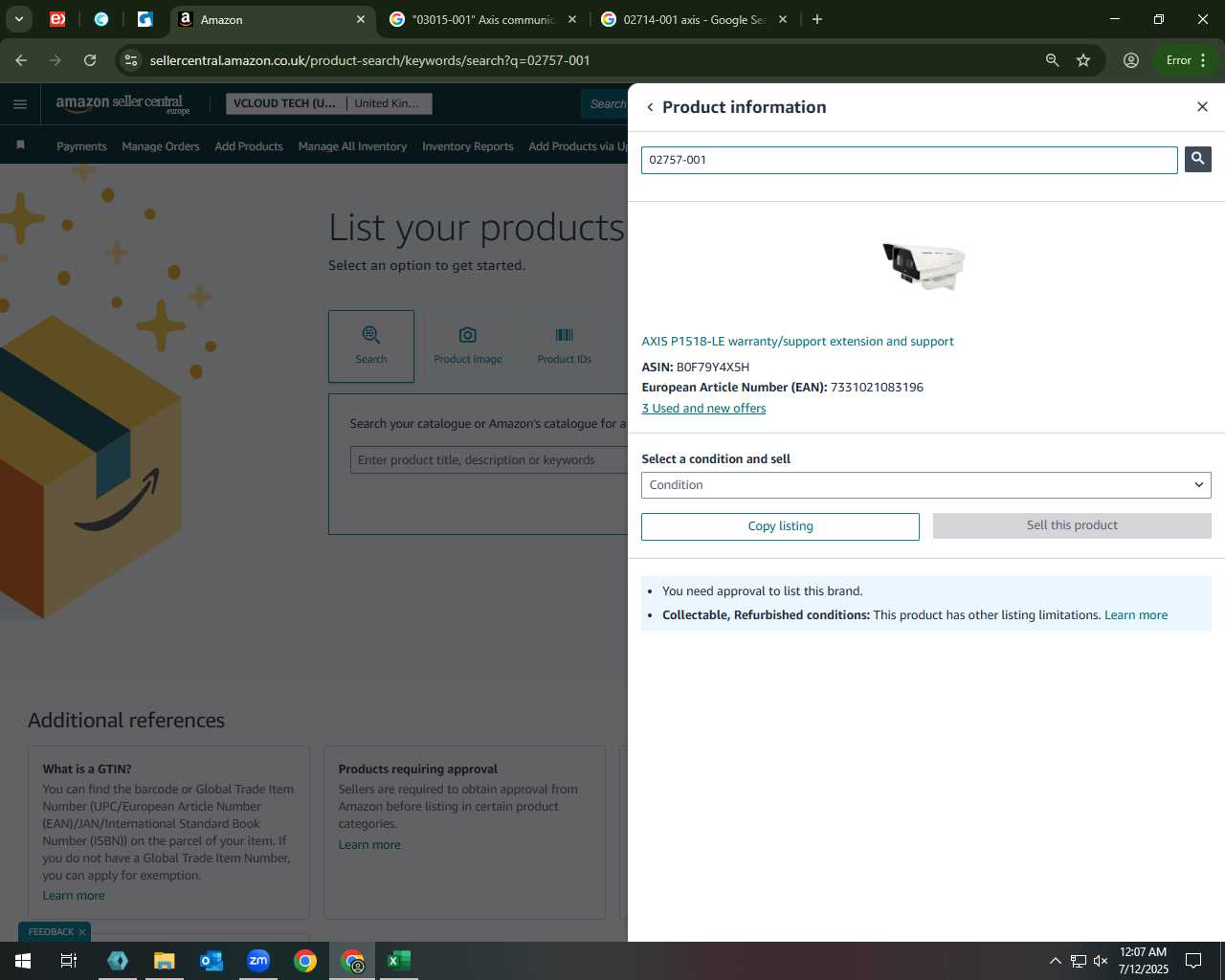Open Zoom from the taskbar
1225x980 pixels.
[x=258, y=961]
